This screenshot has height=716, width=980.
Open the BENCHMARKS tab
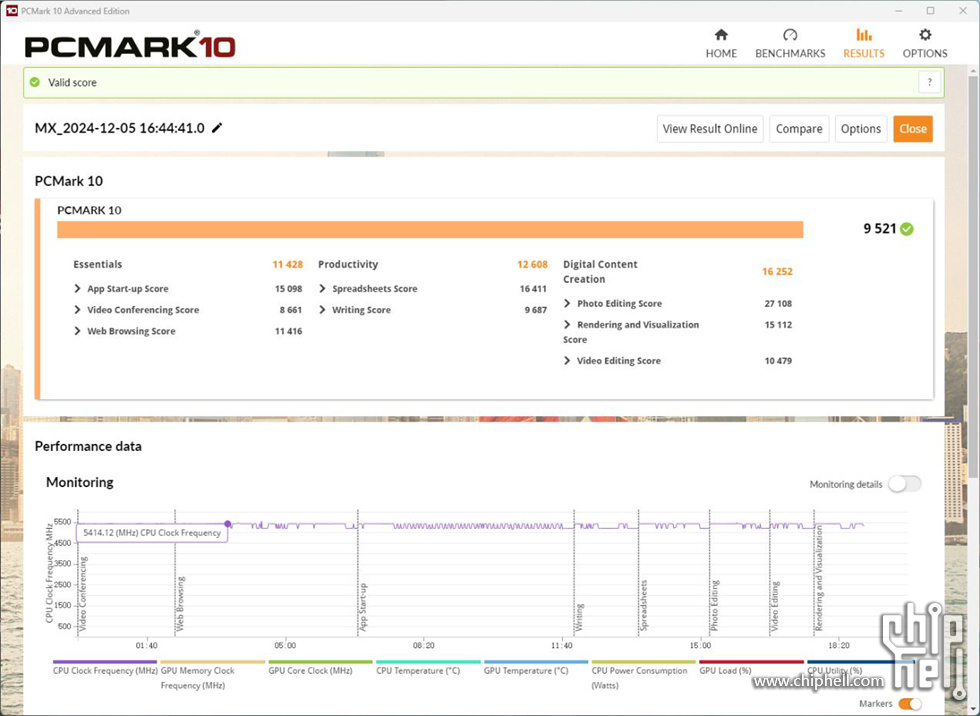pos(789,44)
